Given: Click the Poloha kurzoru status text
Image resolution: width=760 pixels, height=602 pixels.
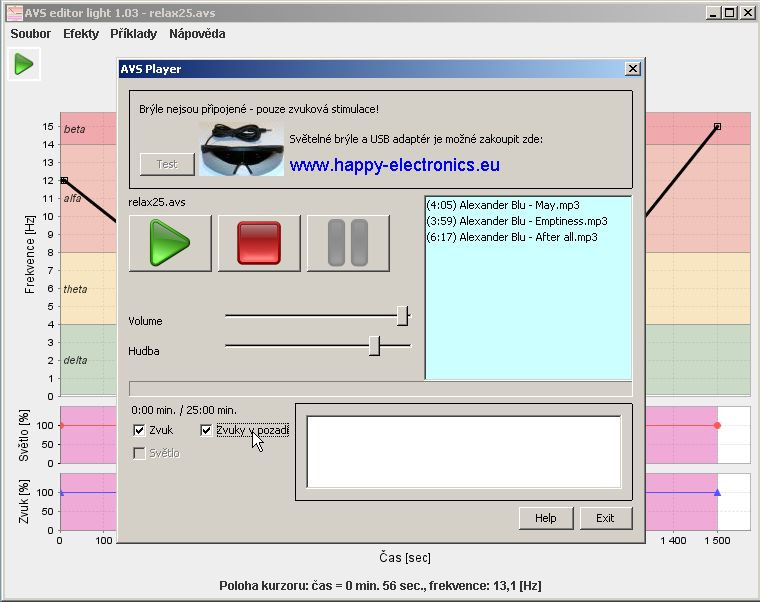Looking at the screenshot, I should [x=380, y=586].
